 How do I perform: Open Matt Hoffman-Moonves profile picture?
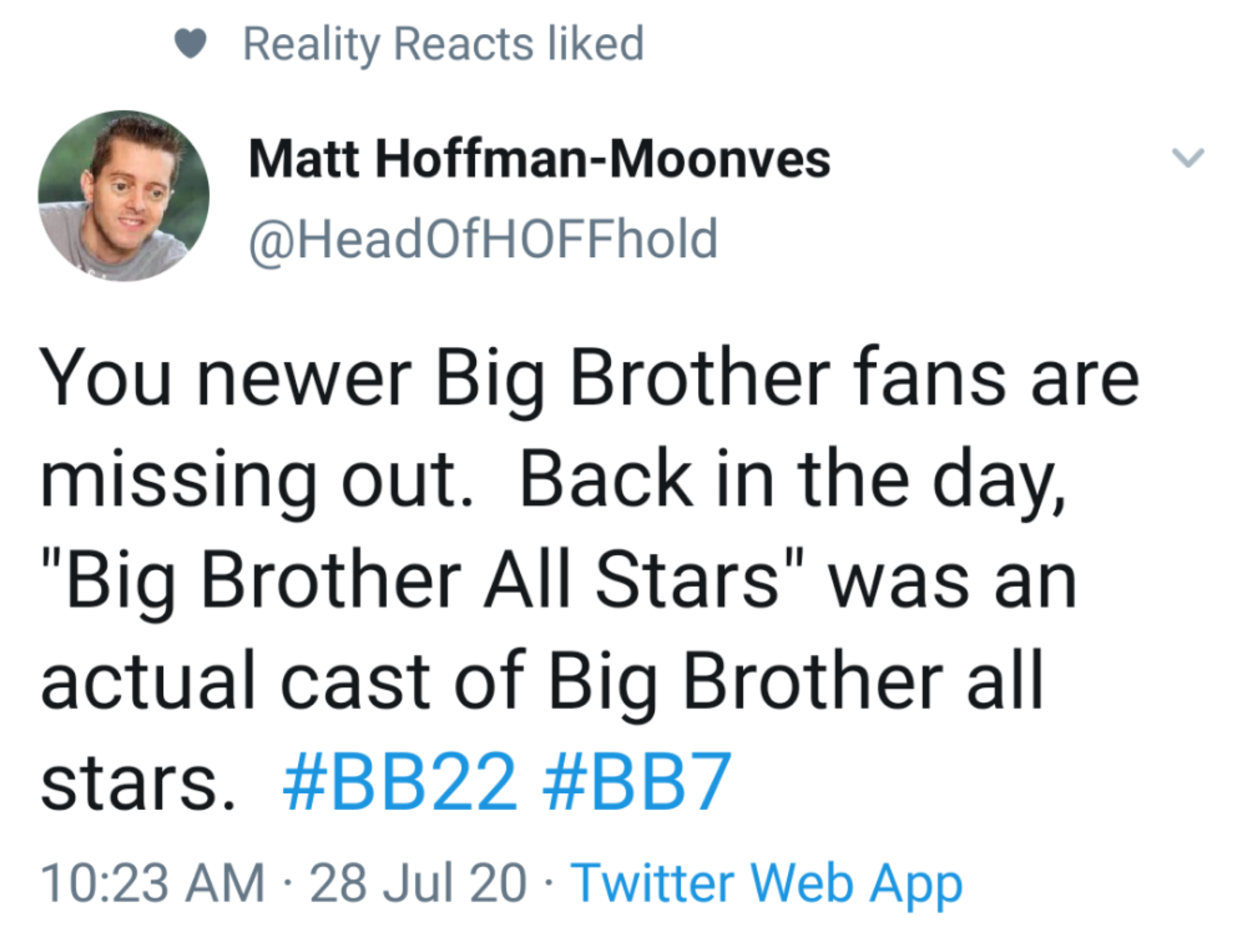(124, 196)
